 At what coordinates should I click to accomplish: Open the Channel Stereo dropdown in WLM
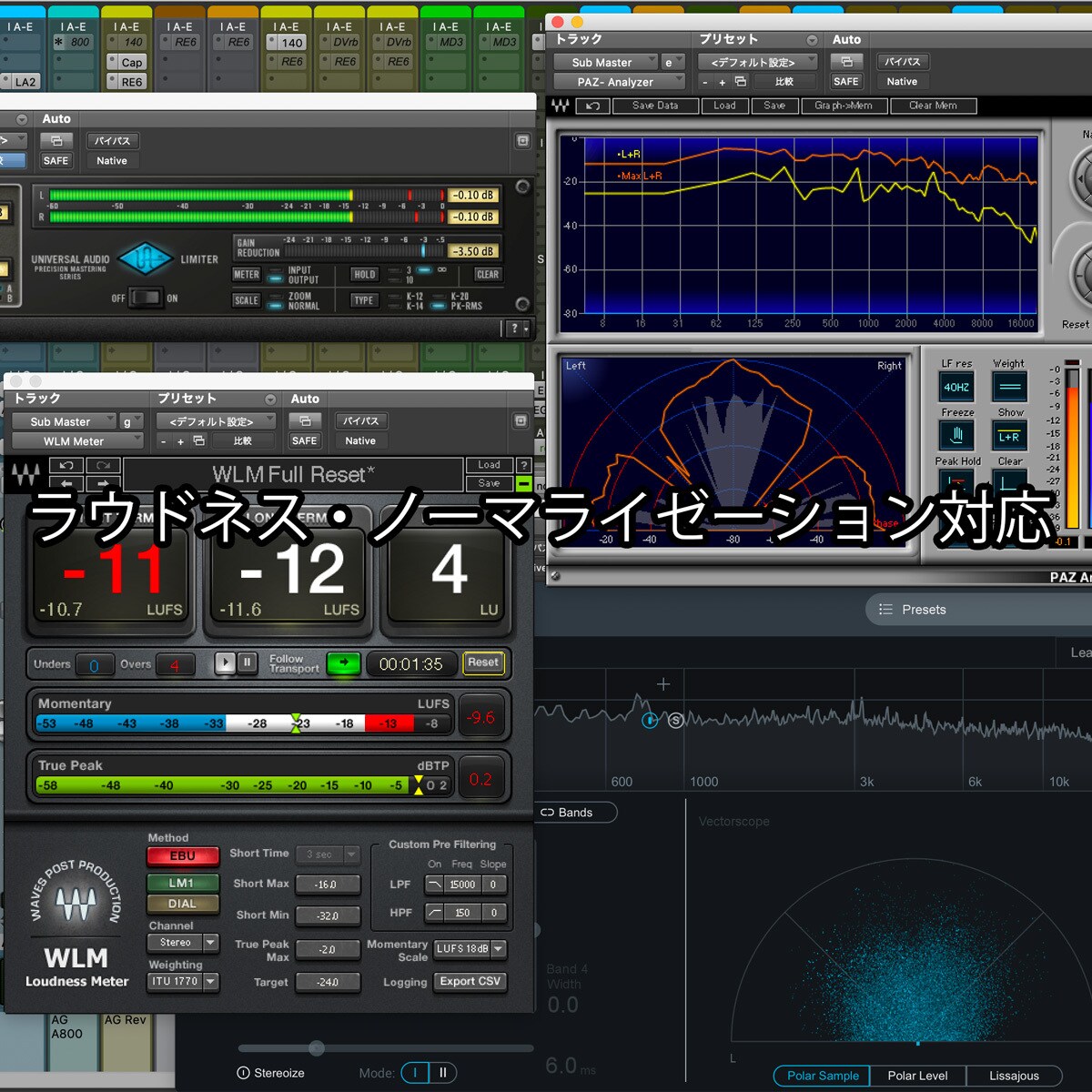[x=183, y=943]
